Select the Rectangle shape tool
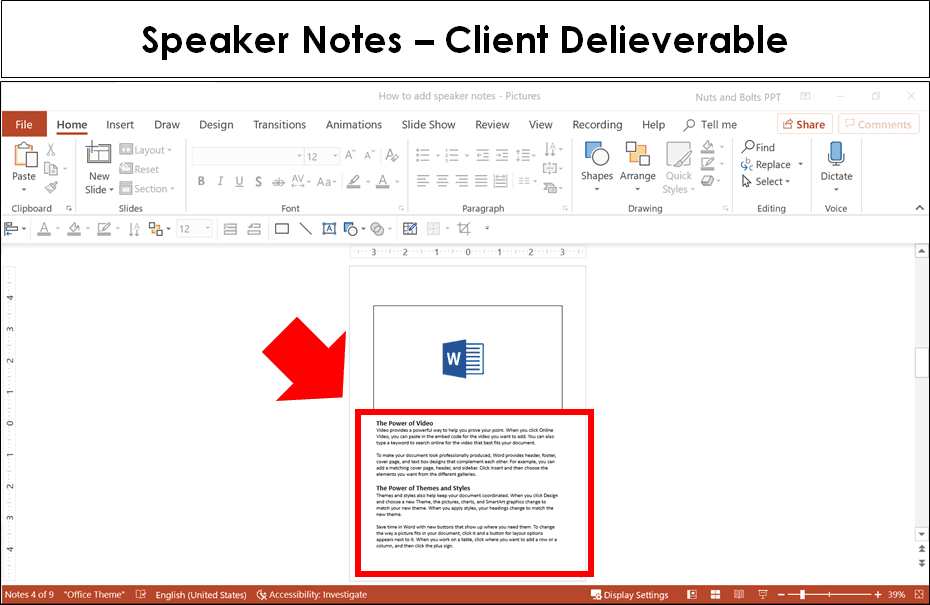930x605 pixels. (x=281, y=228)
